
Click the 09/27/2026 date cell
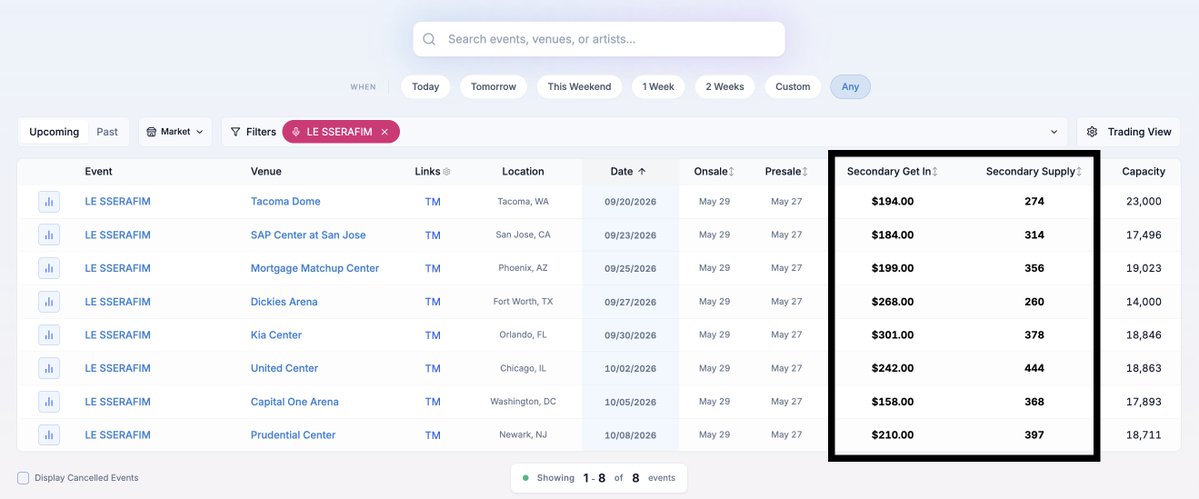tap(630, 302)
